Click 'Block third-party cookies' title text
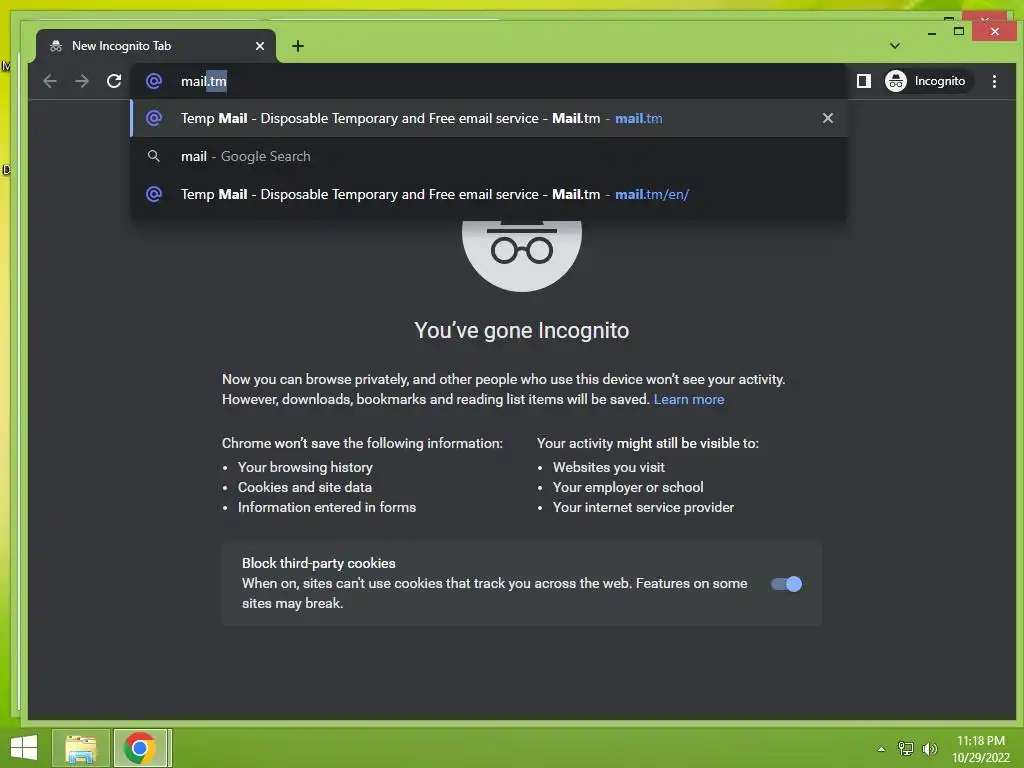Screen dimensions: 1024x768 click(x=319, y=563)
